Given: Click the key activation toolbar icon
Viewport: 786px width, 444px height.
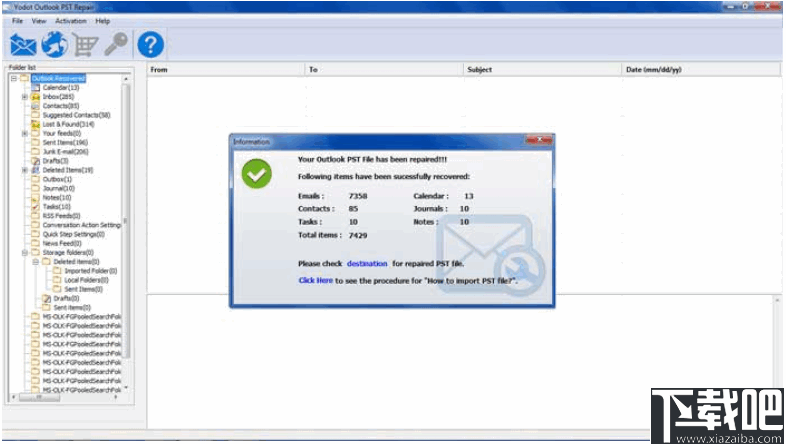Looking at the screenshot, I should 116,45.
